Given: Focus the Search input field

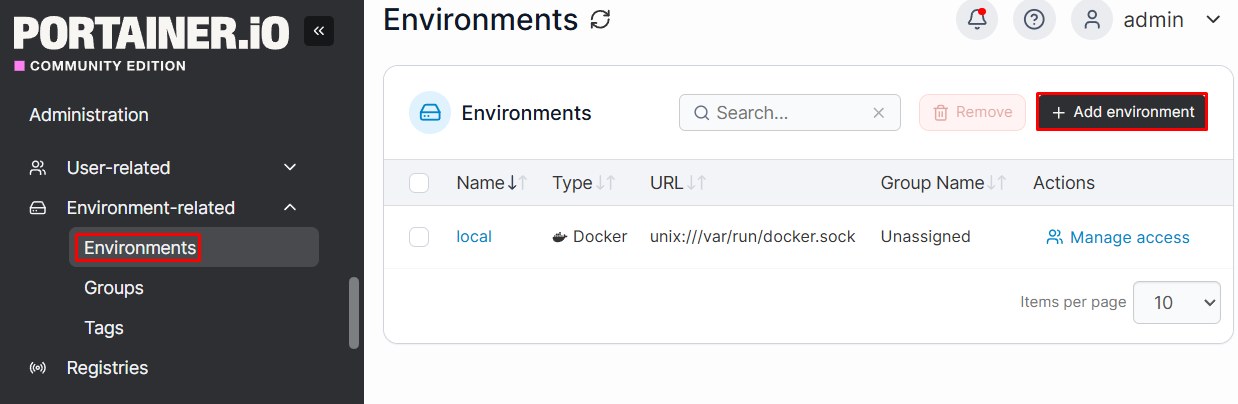Looking at the screenshot, I should click(790, 113).
